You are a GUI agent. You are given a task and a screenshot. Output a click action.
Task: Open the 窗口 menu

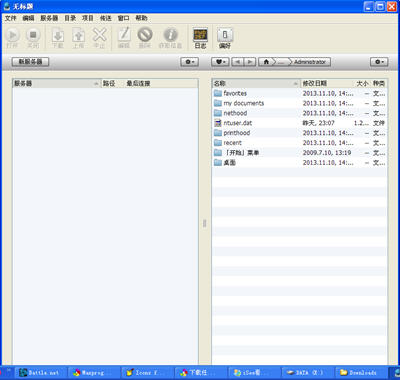pyautogui.click(x=123, y=18)
